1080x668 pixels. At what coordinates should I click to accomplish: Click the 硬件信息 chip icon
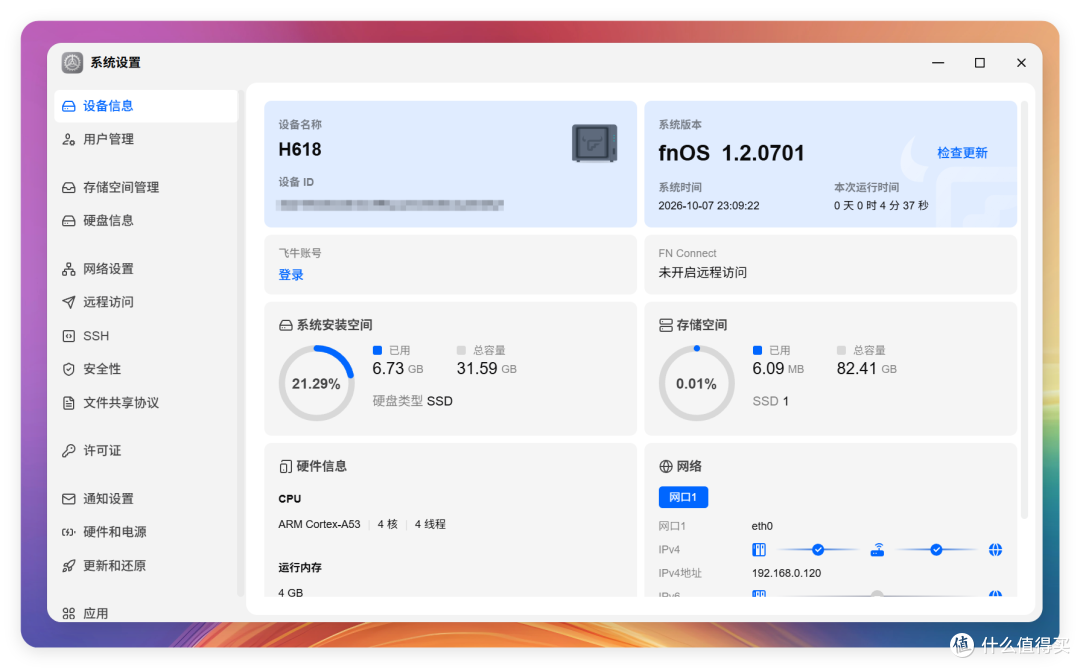coord(286,466)
